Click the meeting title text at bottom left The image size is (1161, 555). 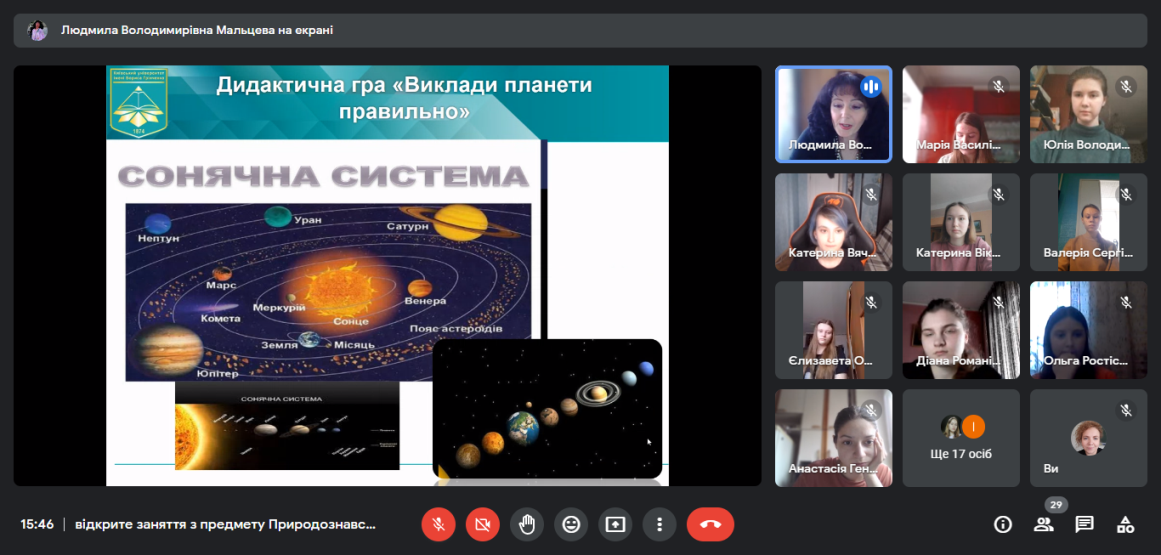226,524
